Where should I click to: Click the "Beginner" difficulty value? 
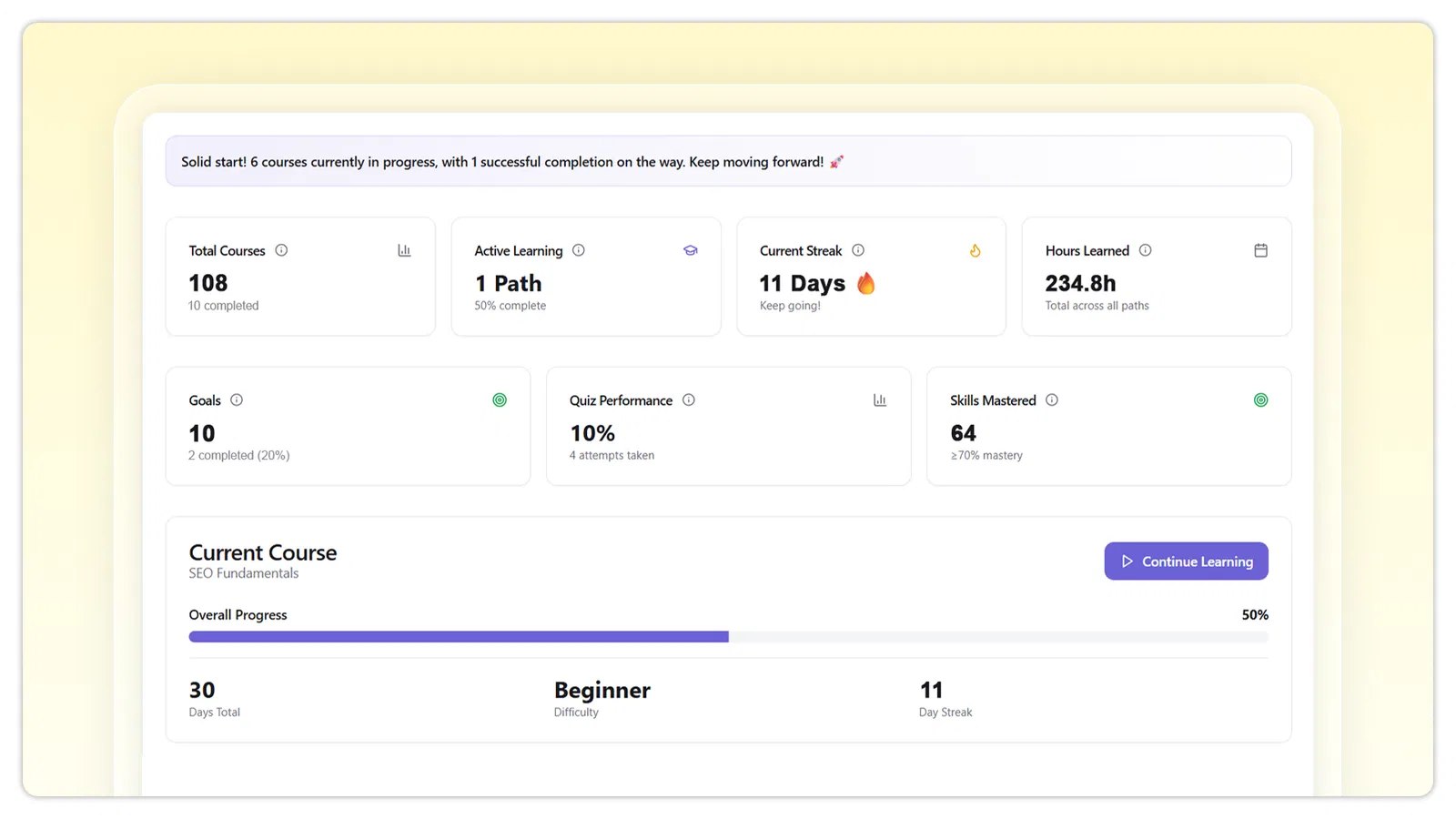602,691
